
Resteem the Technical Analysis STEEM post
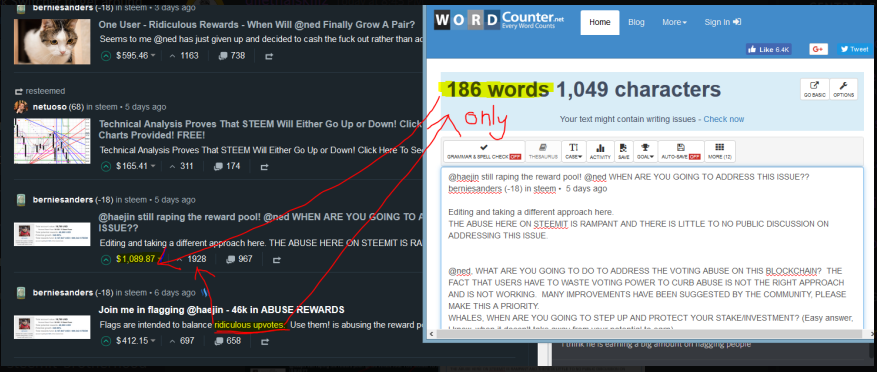click(x=264, y=166)
